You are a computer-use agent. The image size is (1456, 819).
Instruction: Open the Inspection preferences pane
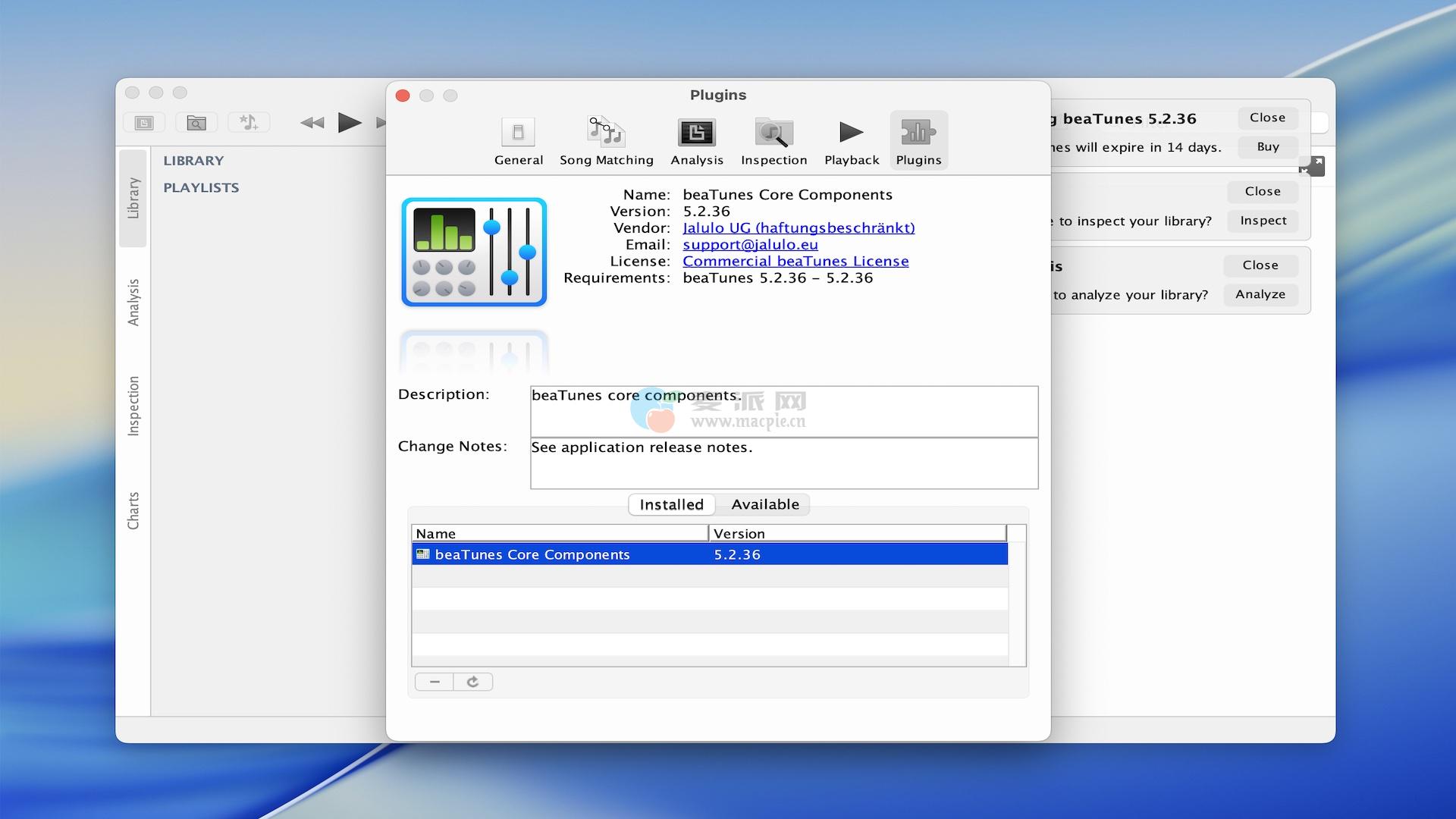tap(773, 141)
